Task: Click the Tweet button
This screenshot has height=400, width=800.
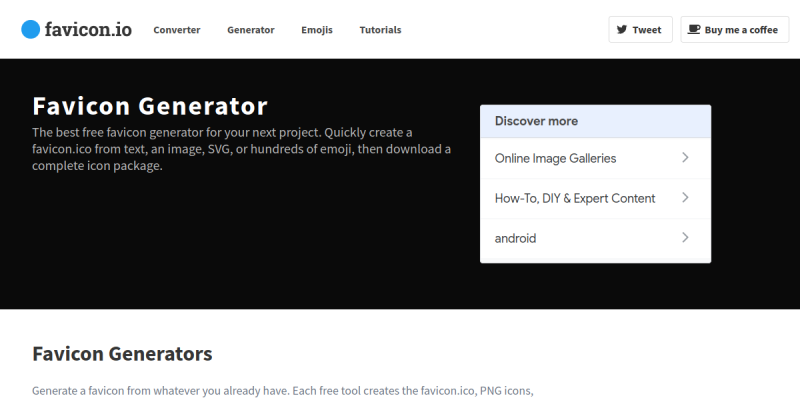Action: pos(640,30)
